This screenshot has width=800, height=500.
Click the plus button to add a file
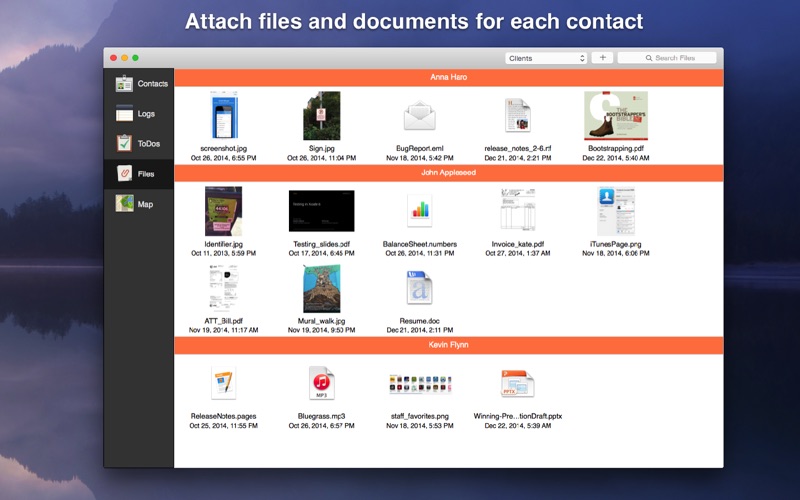click(x=603, y=58)
